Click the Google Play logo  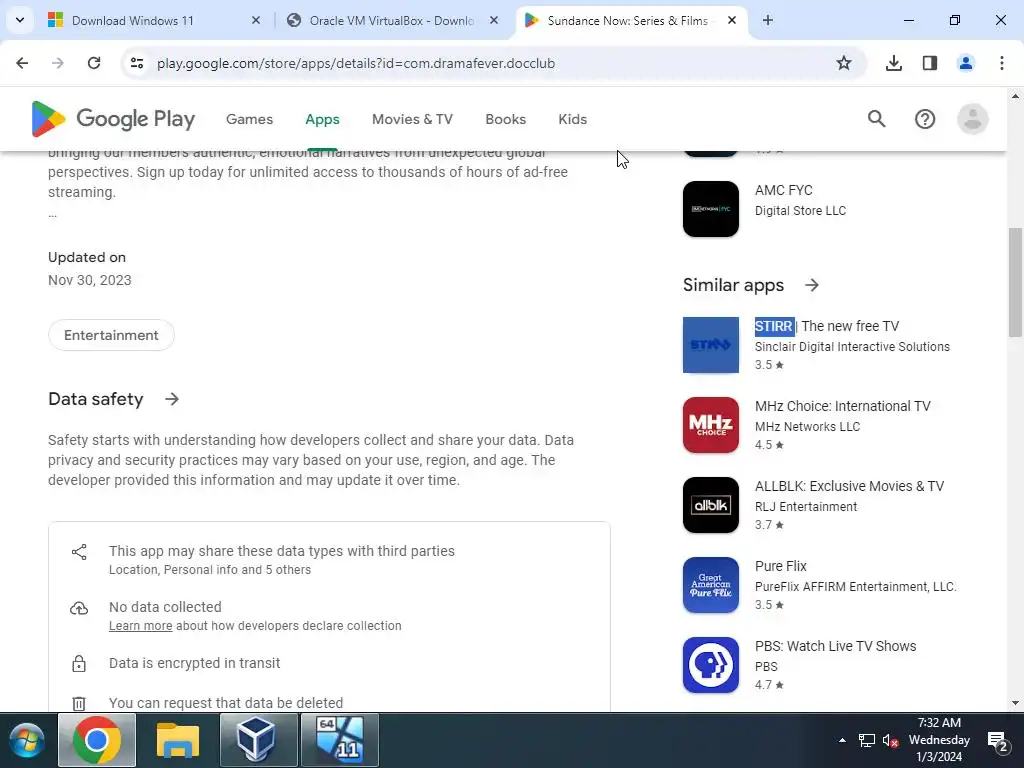coord(113,119)
